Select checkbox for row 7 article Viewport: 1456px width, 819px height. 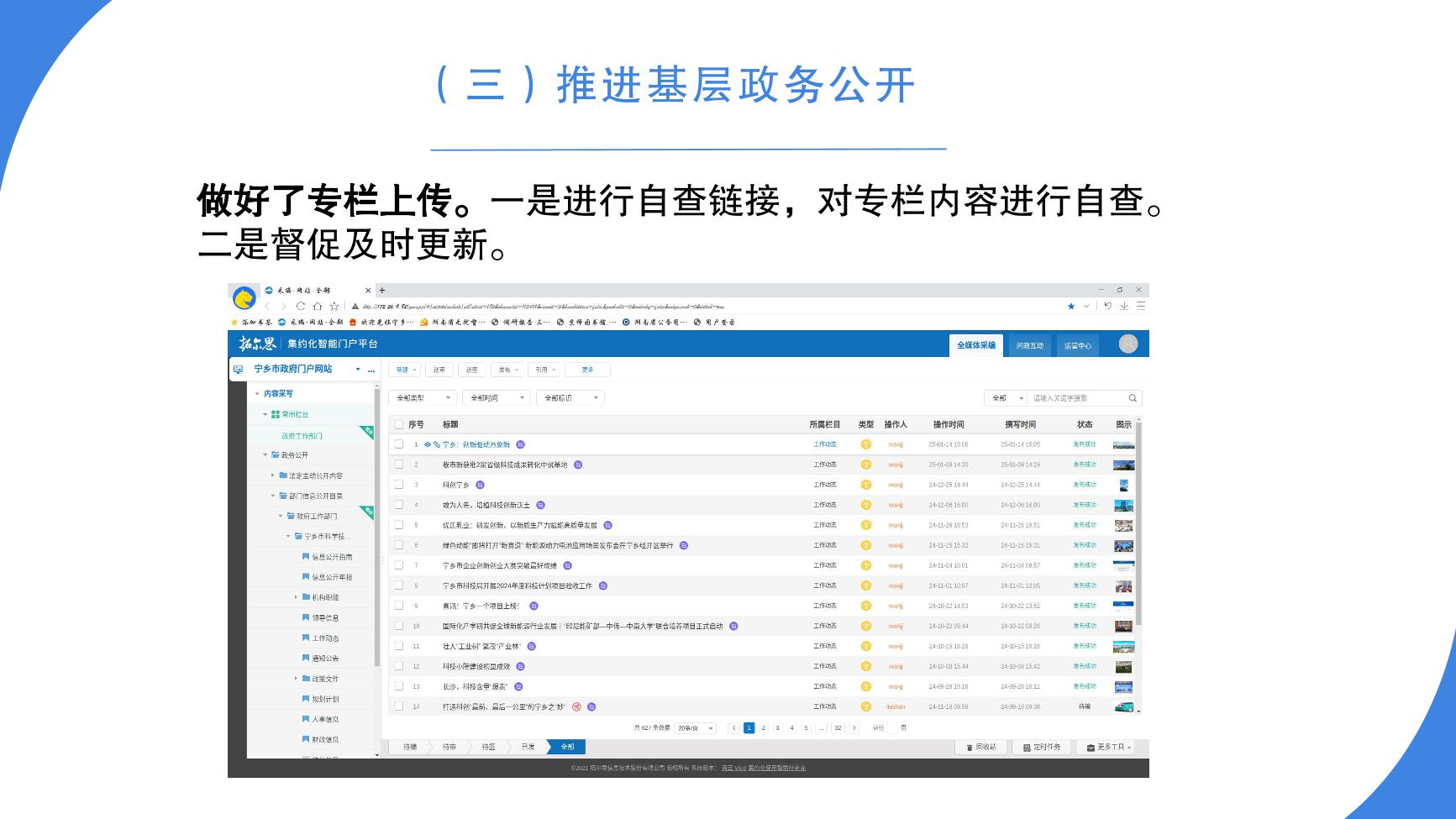[399, 565]
